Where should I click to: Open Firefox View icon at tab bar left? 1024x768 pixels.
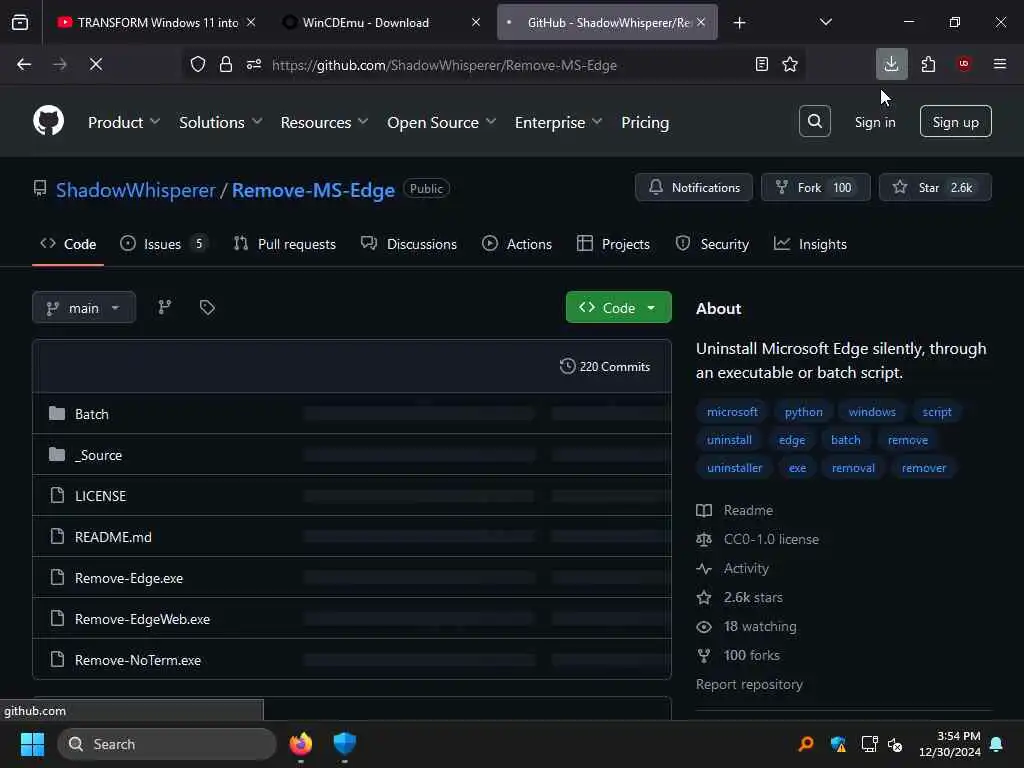(x=20, y=22)
